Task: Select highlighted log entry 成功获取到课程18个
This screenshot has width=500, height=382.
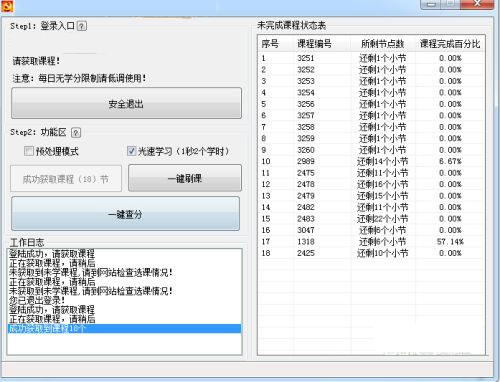Action: click(124, 328)
